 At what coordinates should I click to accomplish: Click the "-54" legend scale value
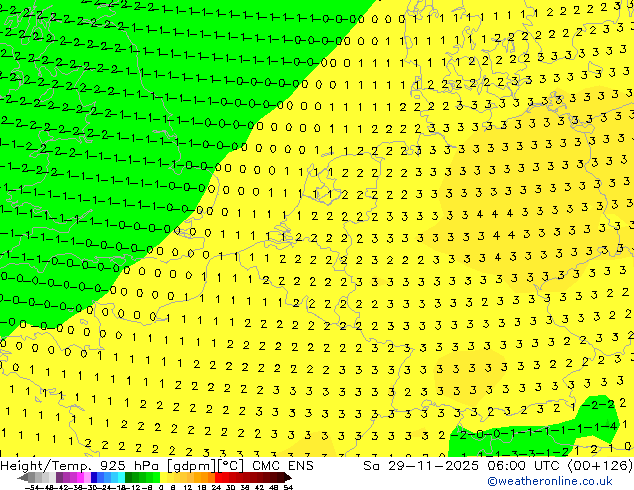coord(32,488)
